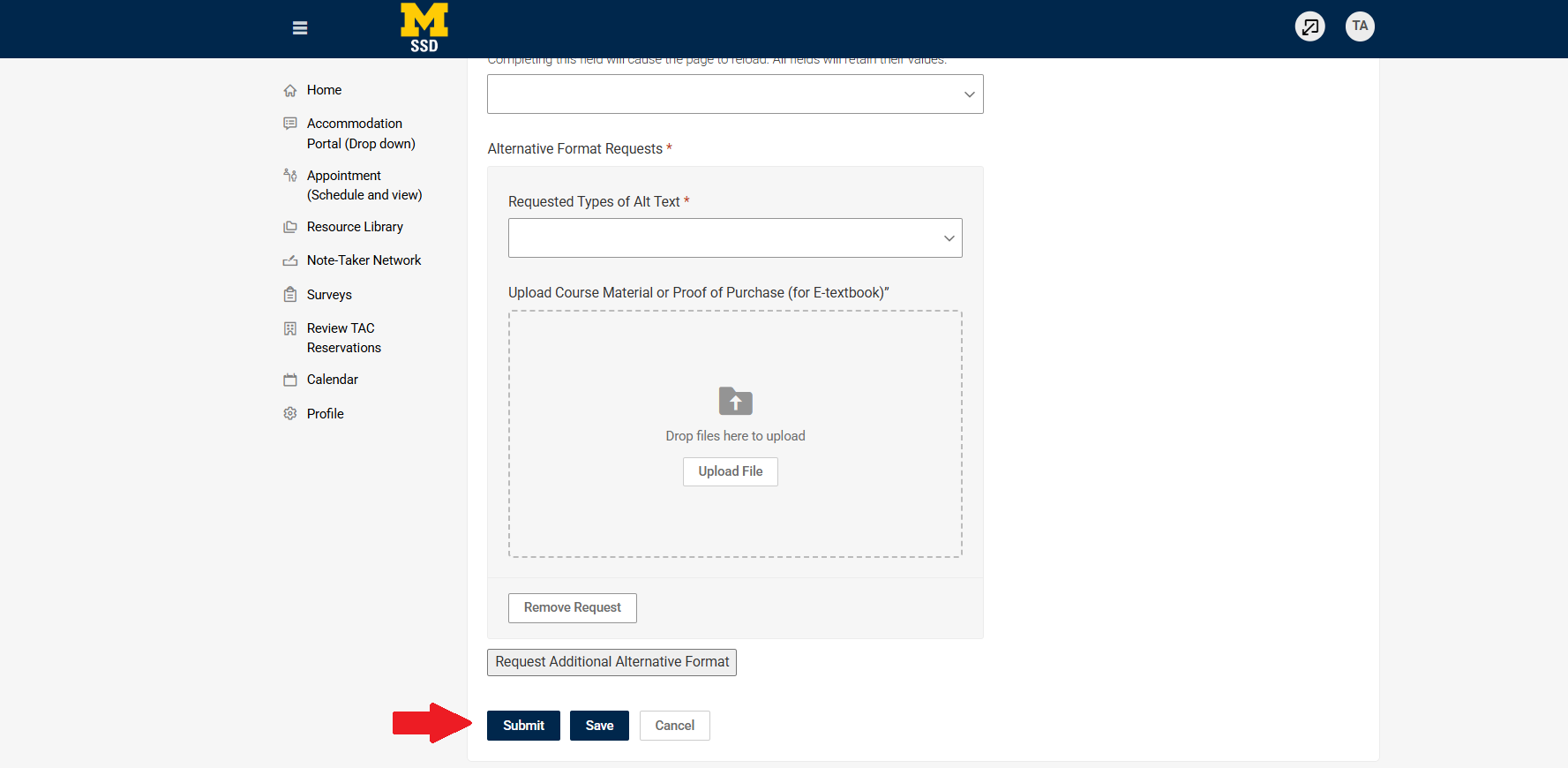This screenshot has height=768, width=1568.
Task: Open Review TAC Reservations
Action: tap(344, 338)
